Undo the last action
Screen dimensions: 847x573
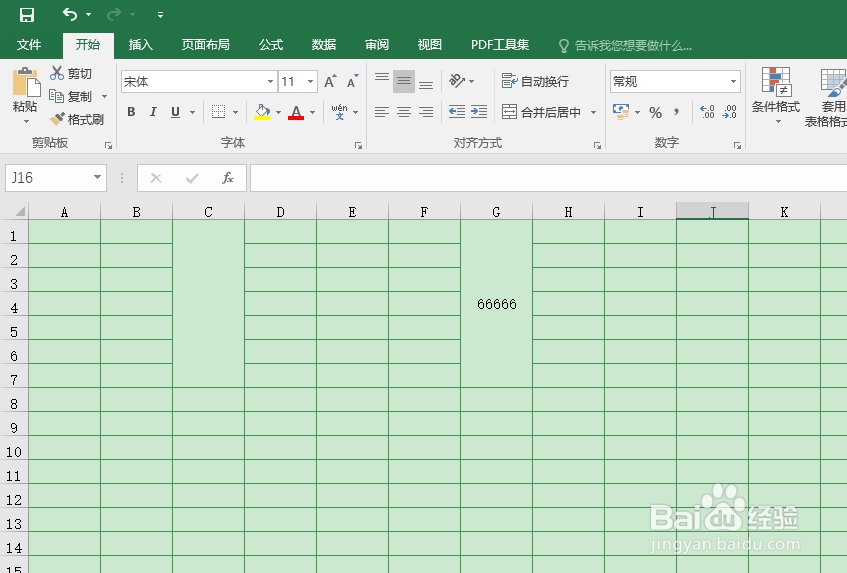[70, 14]
